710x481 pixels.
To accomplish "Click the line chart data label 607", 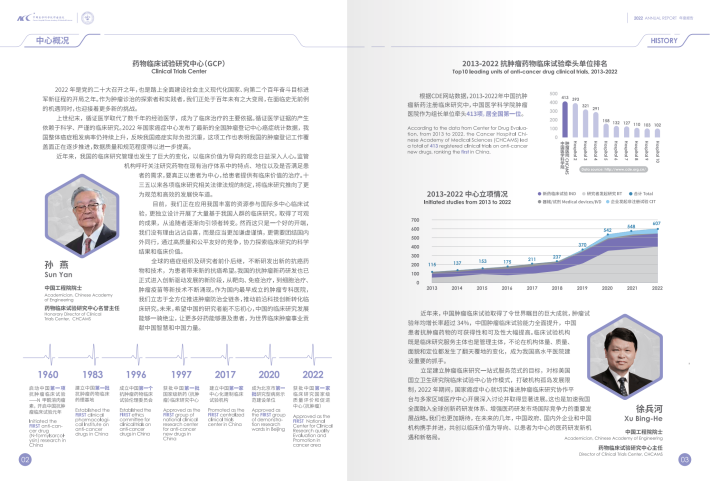I will (x=657, y=223).
